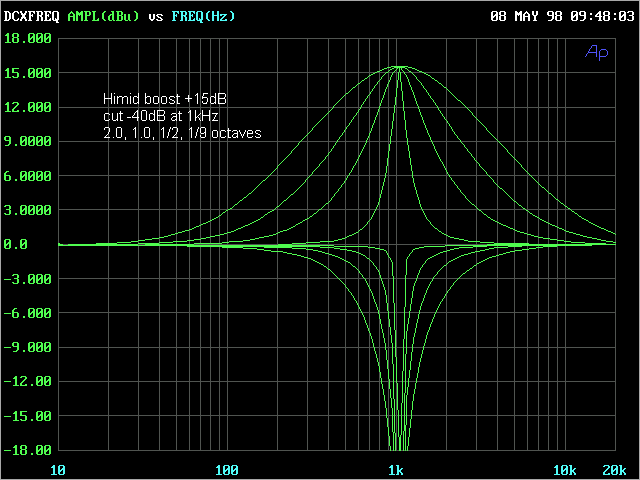
Task: Select the AMPL(dBu) axis title
Action: [x=105, y=16]
